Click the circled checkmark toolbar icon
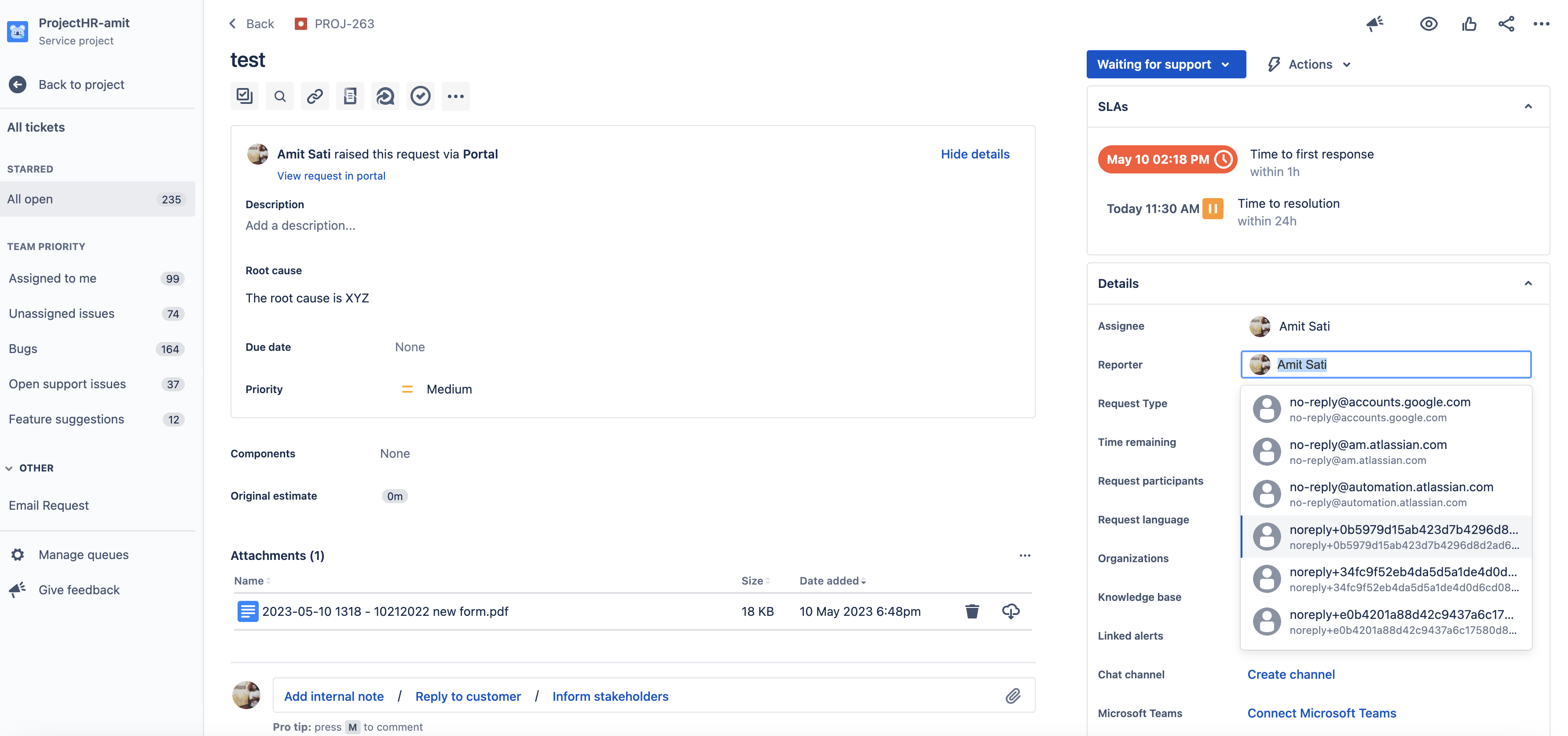The height and width of the screenshot is (736, 1568). tap(420, 96)
